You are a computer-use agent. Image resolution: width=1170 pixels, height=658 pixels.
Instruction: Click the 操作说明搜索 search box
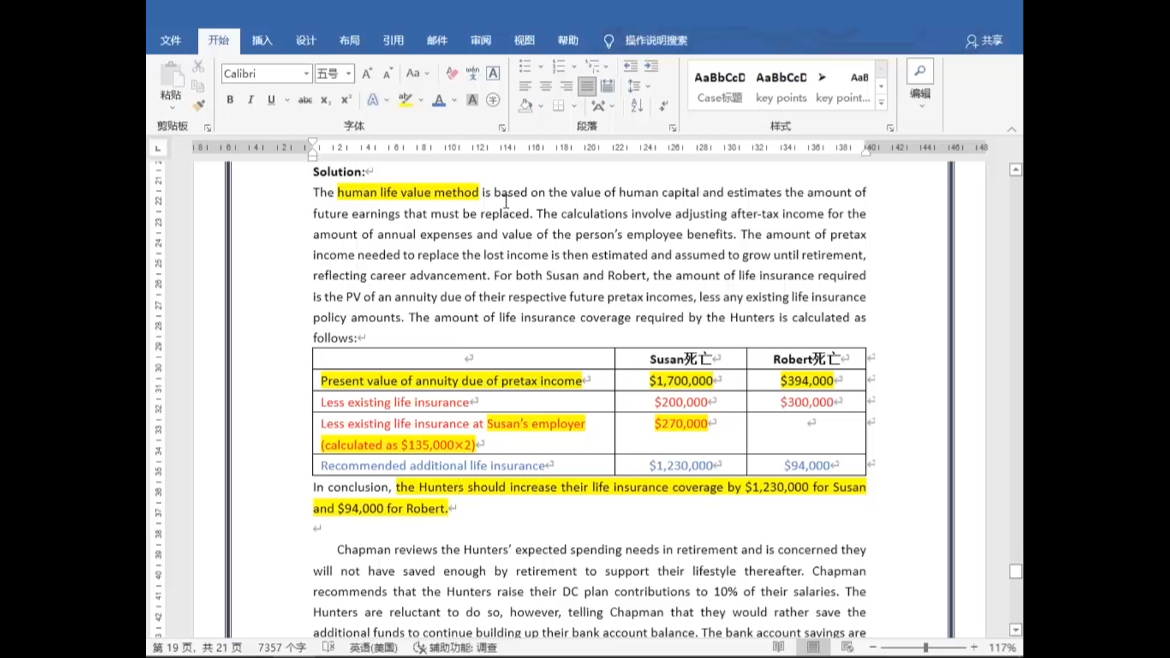click(x=656, y=41)
